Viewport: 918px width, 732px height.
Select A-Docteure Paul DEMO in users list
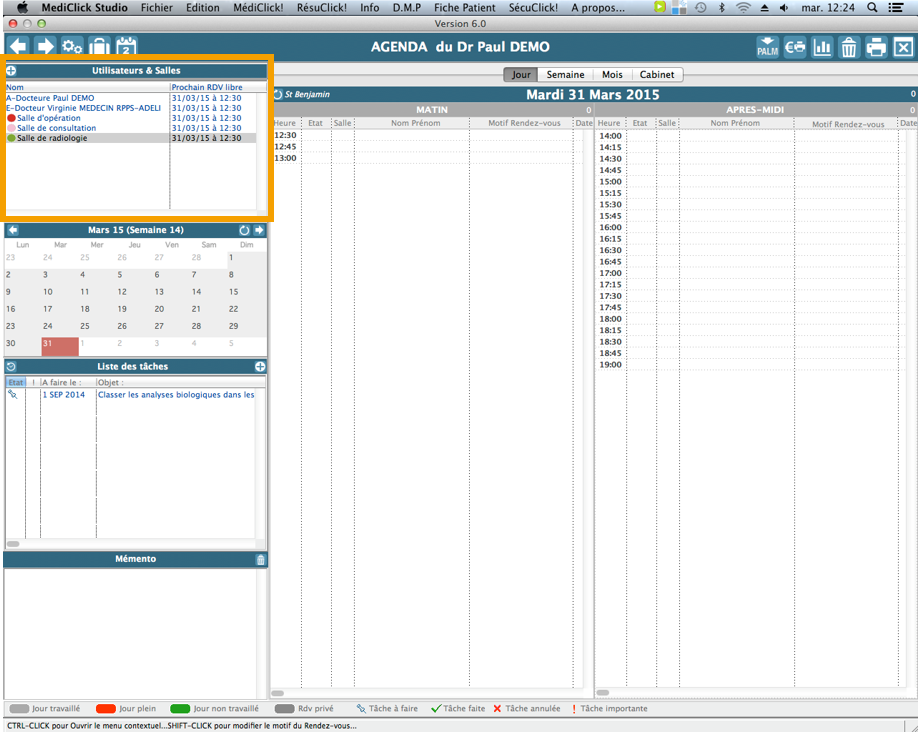tap(131, 98)
